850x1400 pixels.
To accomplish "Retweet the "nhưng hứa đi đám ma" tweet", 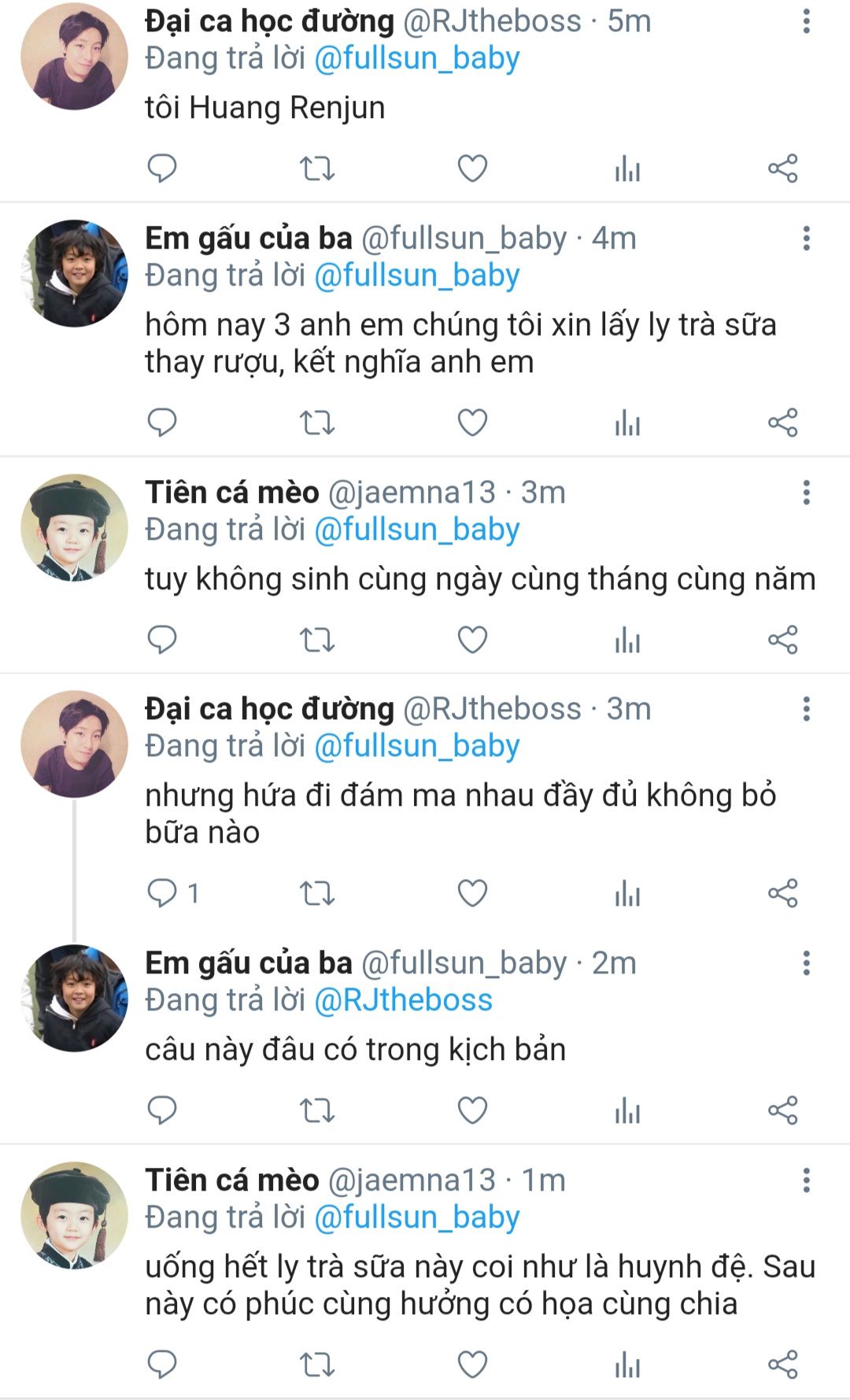I will [317, 893].
